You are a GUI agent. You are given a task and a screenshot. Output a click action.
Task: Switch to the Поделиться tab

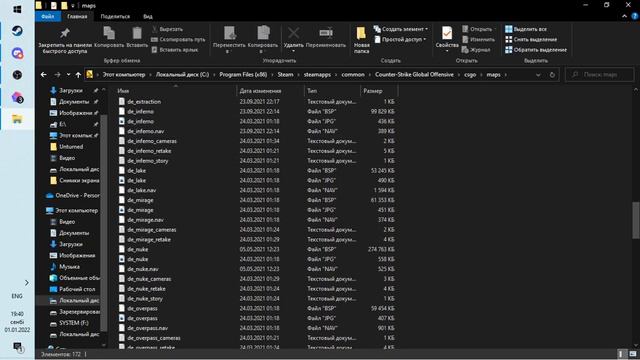point(115,16)
